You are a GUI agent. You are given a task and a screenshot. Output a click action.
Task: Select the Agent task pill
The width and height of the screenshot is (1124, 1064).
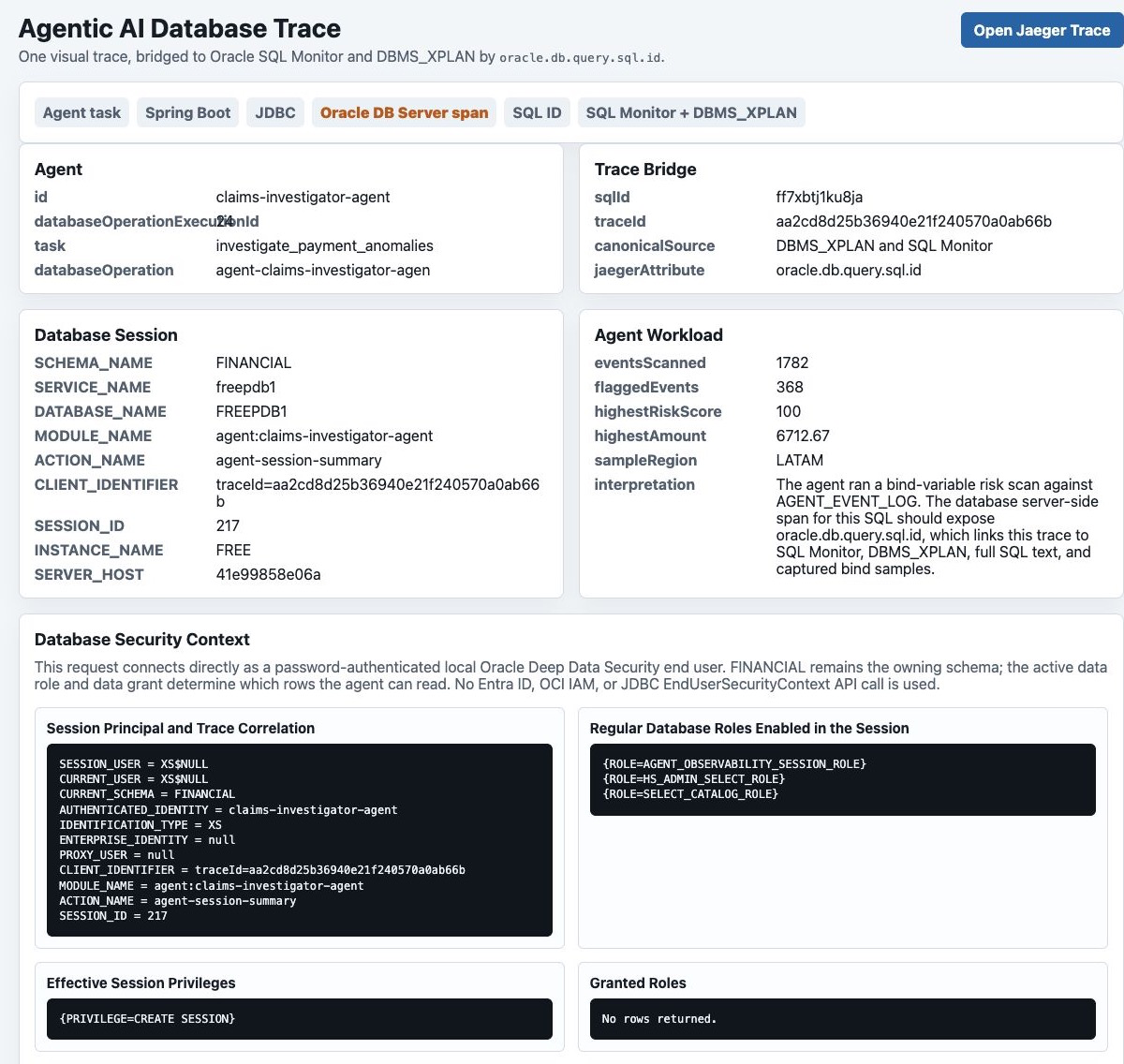click(x=81, y=112)
